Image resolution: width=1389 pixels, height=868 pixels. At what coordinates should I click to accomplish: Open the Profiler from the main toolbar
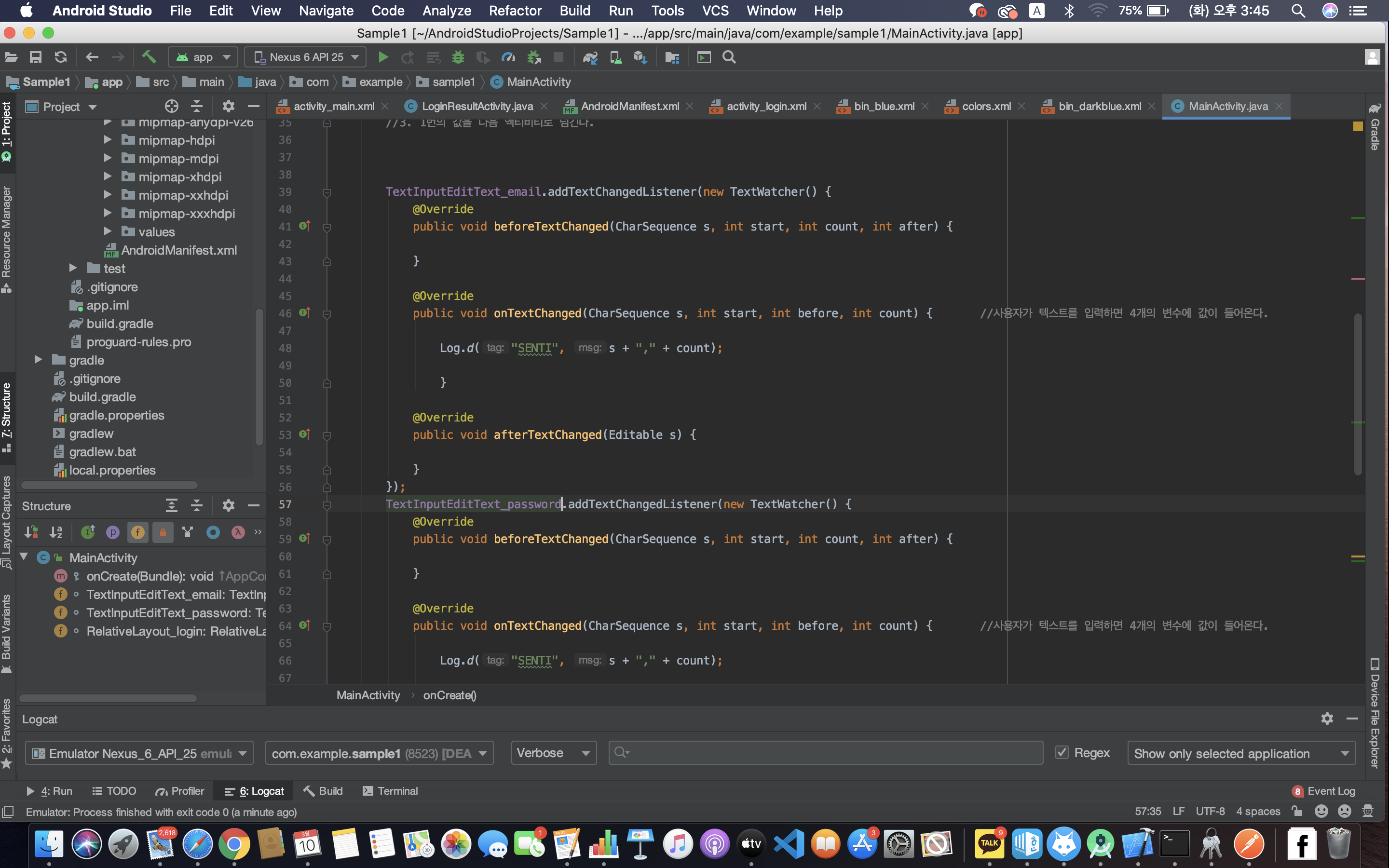(x=508, y=57)
